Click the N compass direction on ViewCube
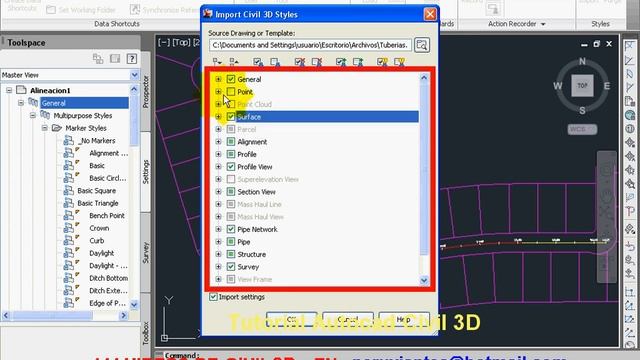 point(582,61)
